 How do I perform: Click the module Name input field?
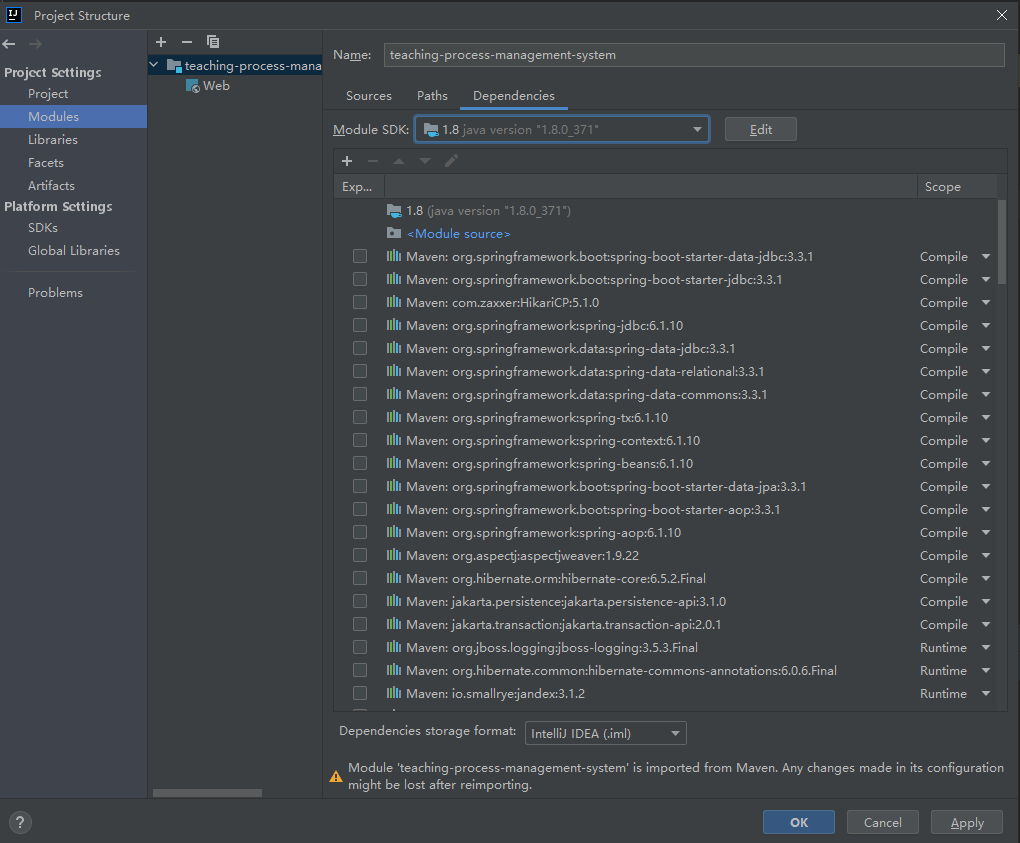694,55
